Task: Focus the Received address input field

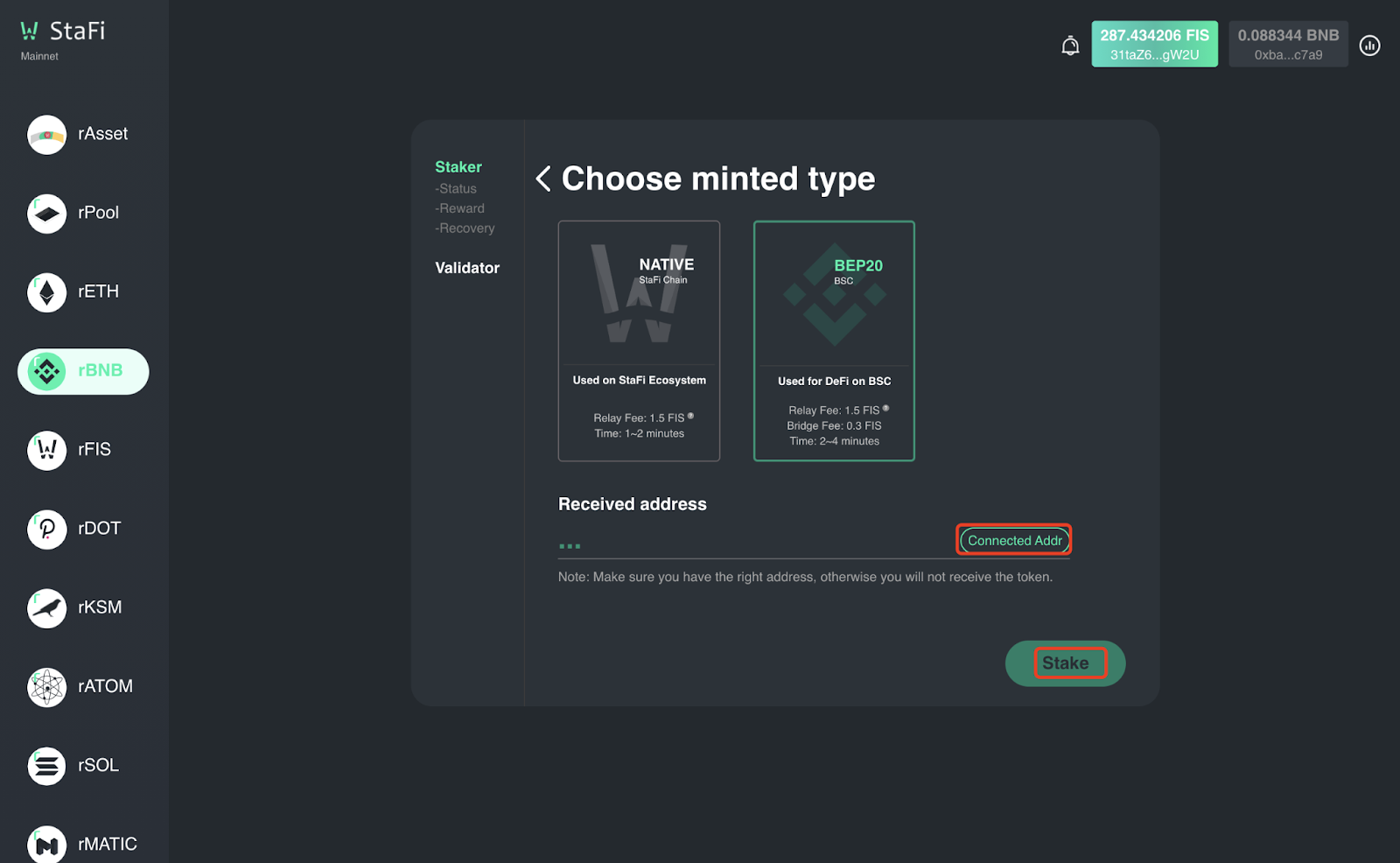Action: pos(757,544)
